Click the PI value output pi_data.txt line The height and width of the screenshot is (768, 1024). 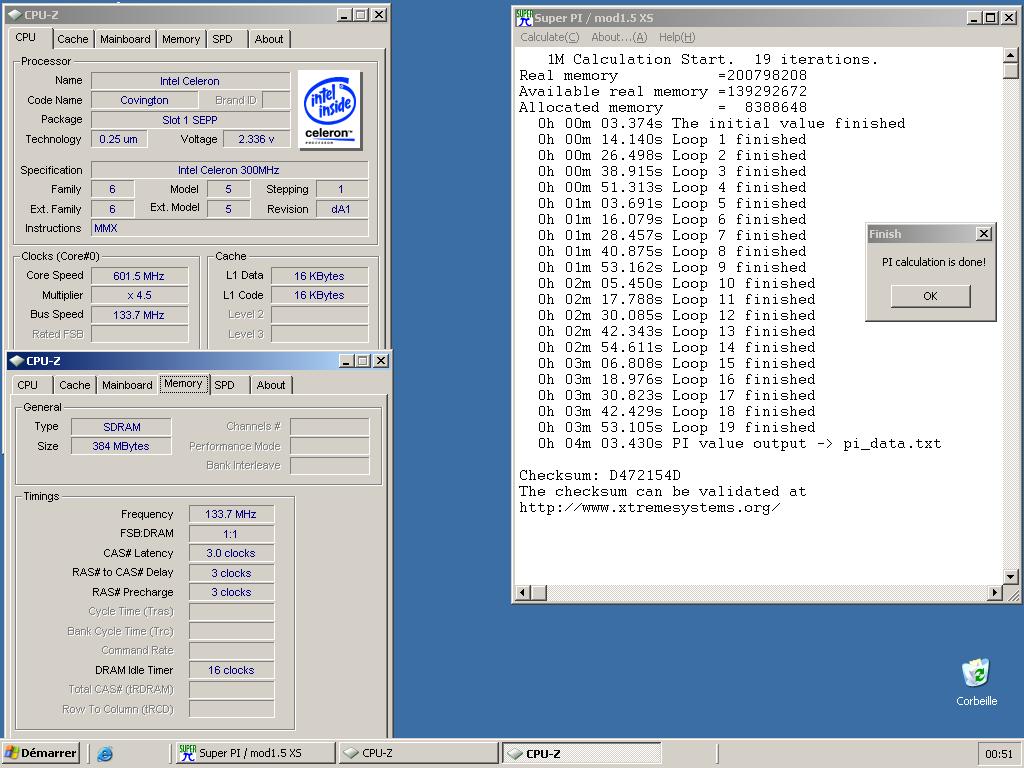pos(739,443)
